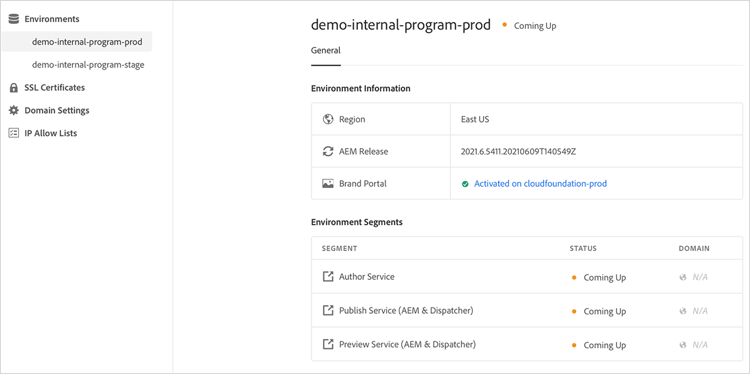Click the Brand Portal row label
Image resolution: width=750 pixels, height=374 pixels.
coord(363,184)
